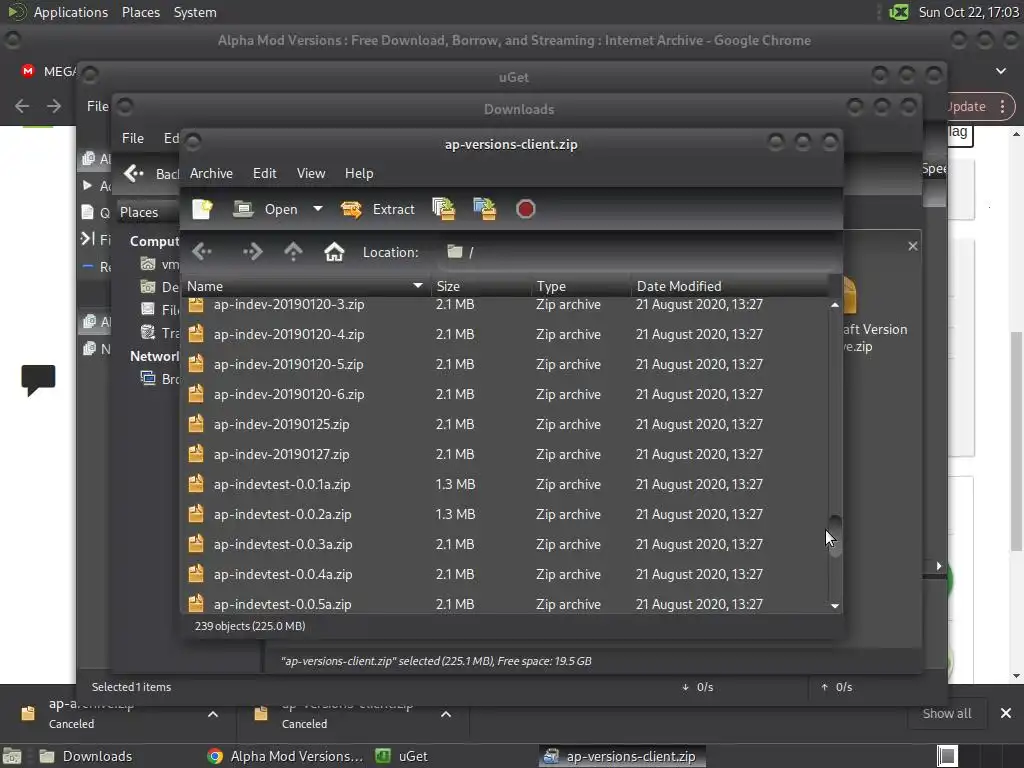This screenshot has height=768, width=1024.
Task: Select ap-indevtest-0.0.1a.zip file
Action: tap(505, 484)
